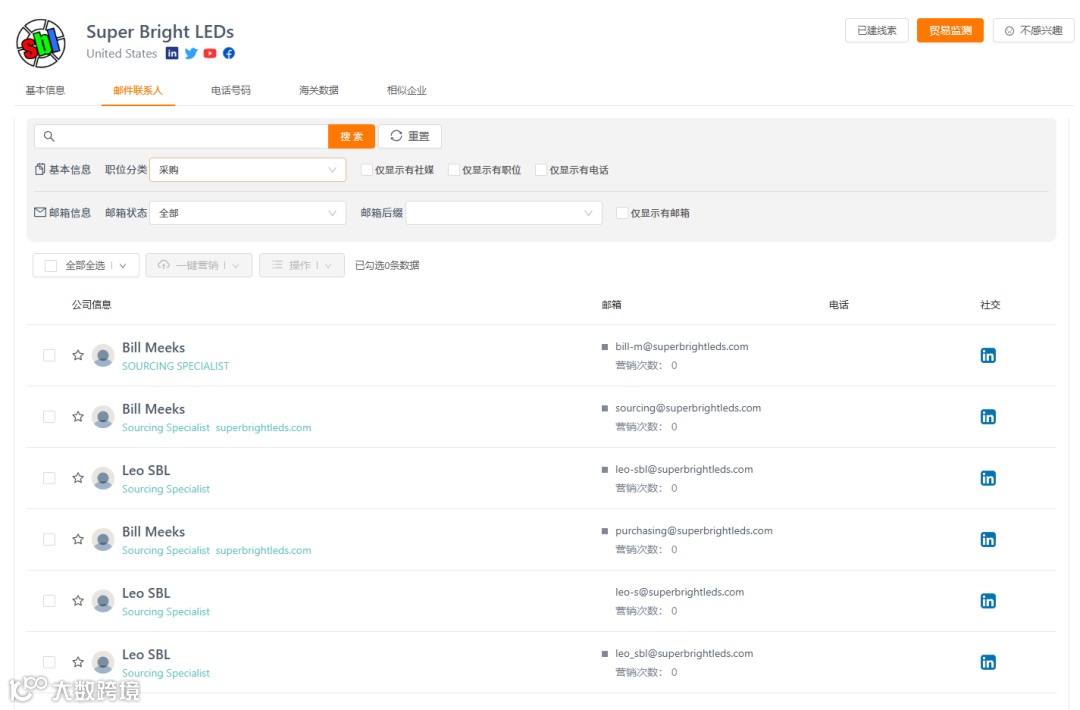Viewport: 1080px width, 710px height.
Task: Click avatar of leo-s@superbrightleds.com contact
Action: point(103,601)
